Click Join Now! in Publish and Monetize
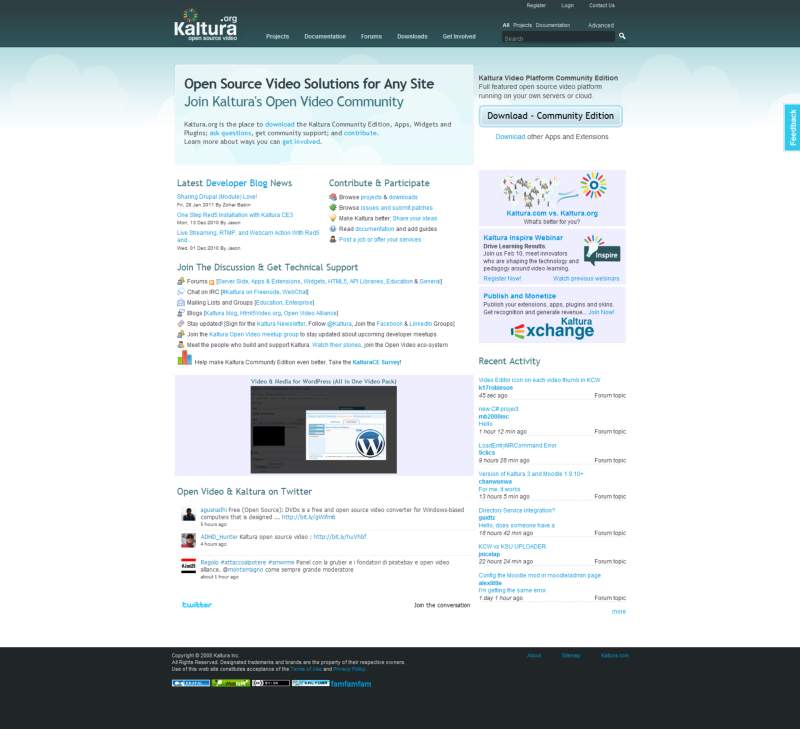Image resolution: width=800 pixels, height=729 pixels. [x=602, y=312]
